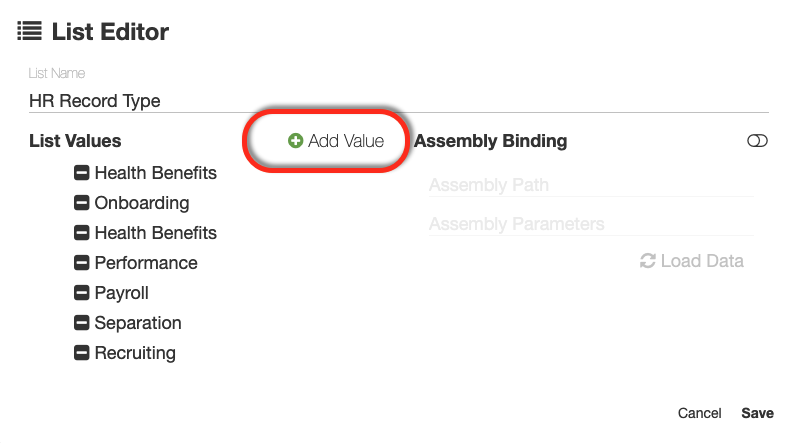This screenshot has width=797, height=443.
Task: Click the List Editor header list icon
Action: [29, 31]
